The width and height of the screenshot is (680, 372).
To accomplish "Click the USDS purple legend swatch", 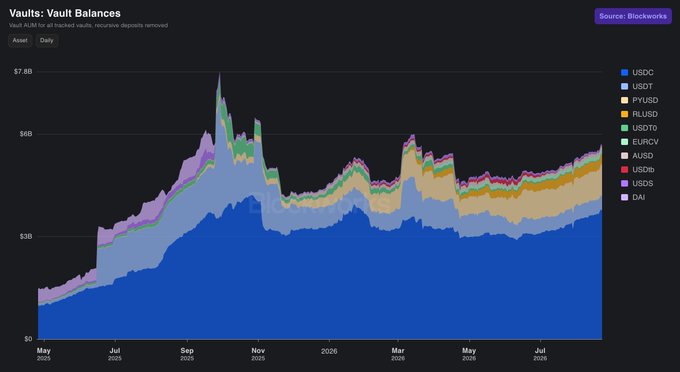I will (624, 183).
